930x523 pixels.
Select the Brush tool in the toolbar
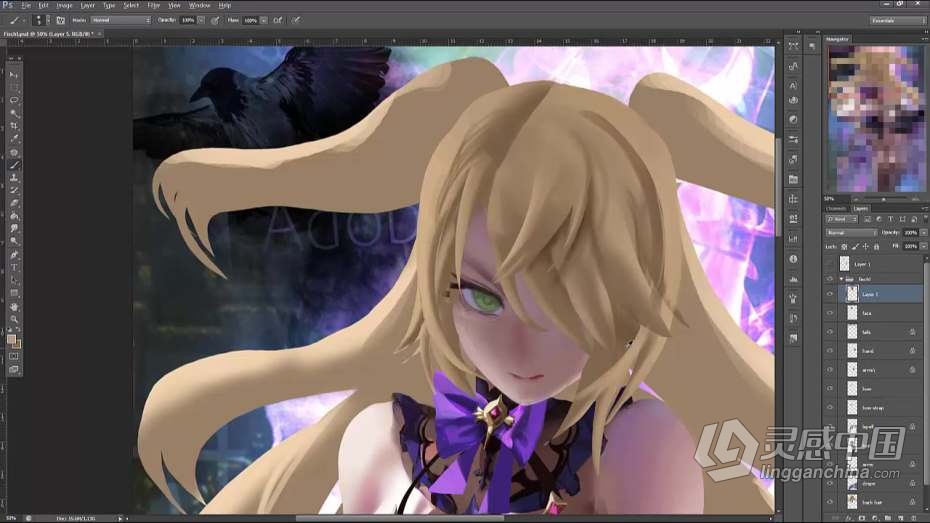pos(14,164)
